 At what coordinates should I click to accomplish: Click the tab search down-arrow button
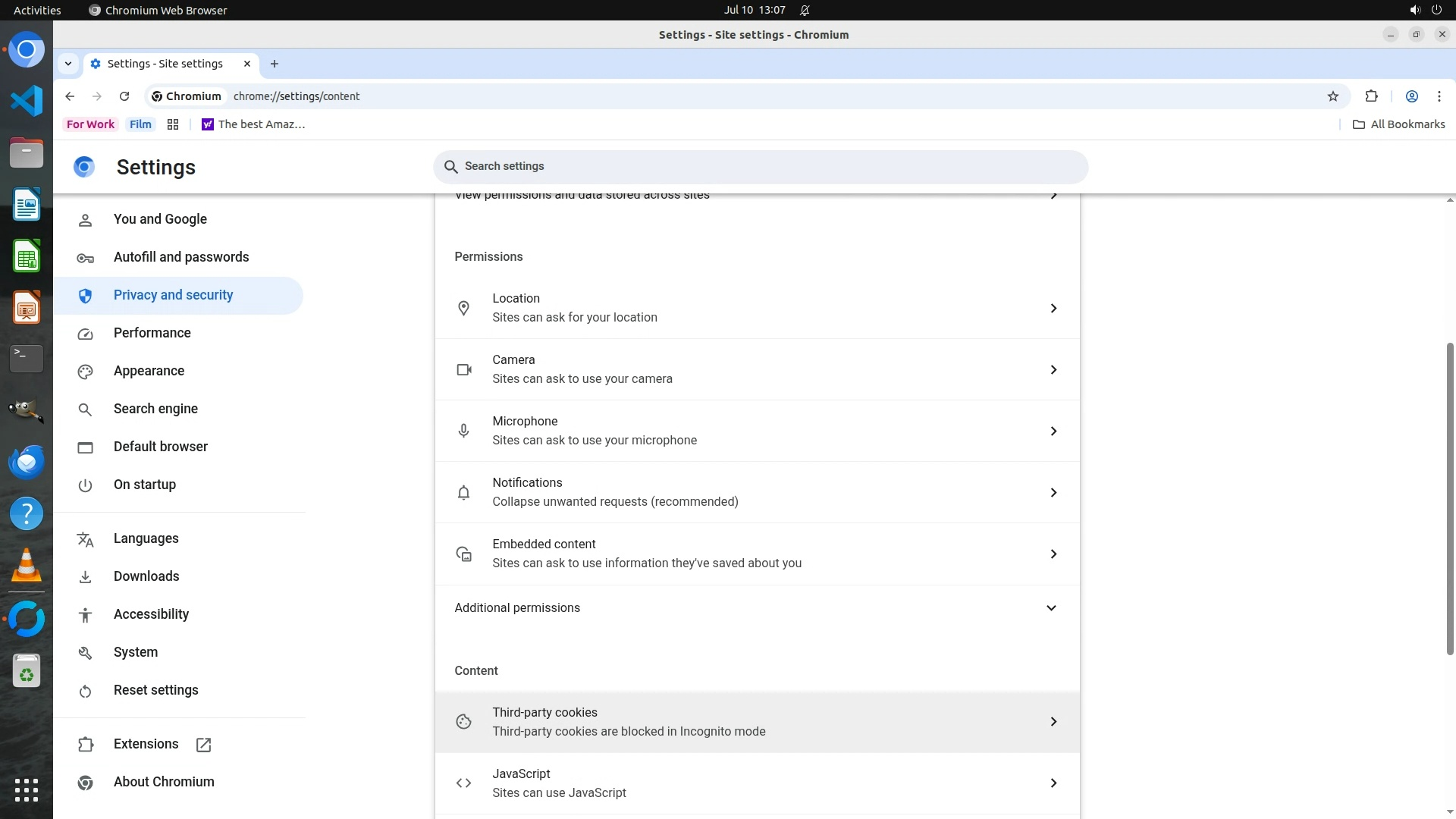tap(68, 64)
